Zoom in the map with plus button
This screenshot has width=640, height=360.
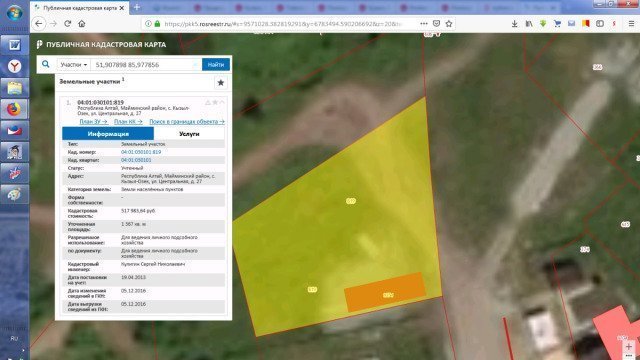[x=629, y=347]
